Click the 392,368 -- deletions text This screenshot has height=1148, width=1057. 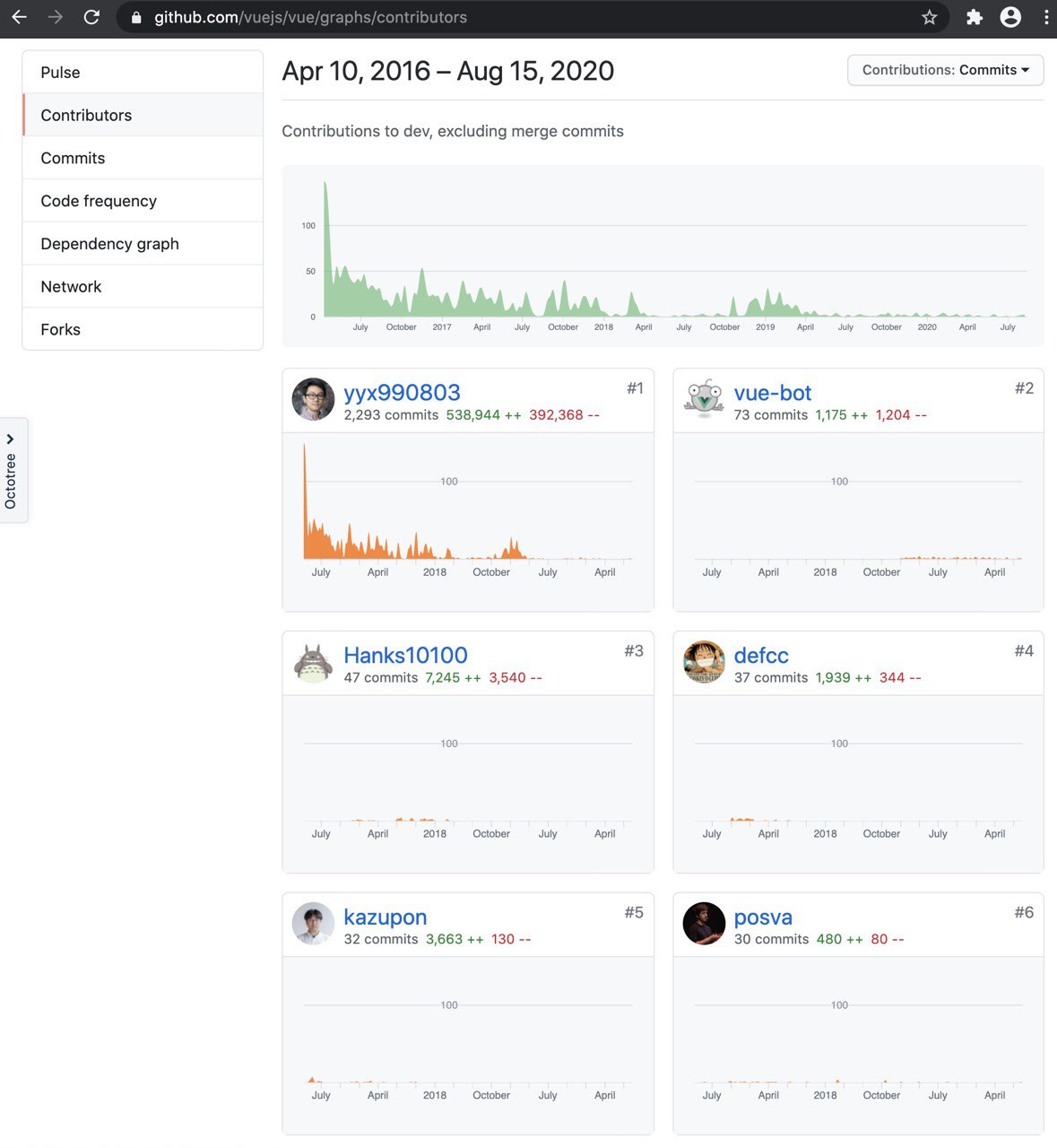pos(564,415)
